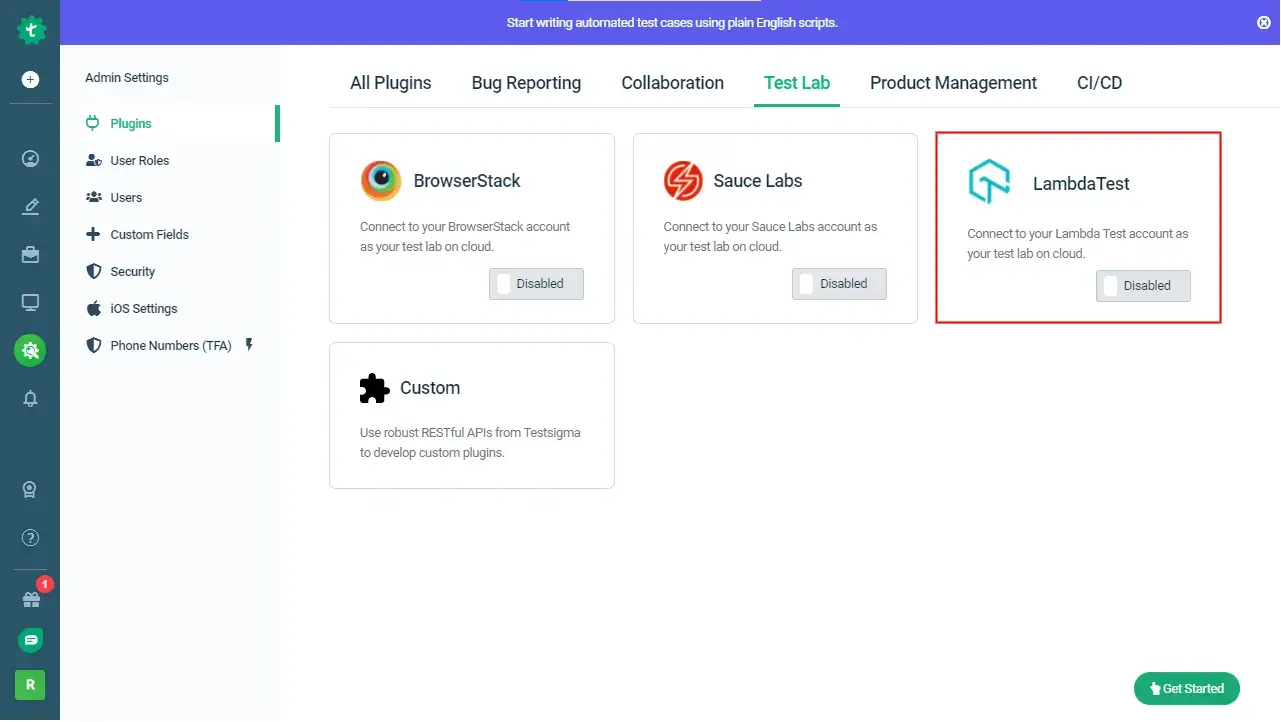Open the chat support icon
The height and width of the screenshot is (722, 1281).
30,639
